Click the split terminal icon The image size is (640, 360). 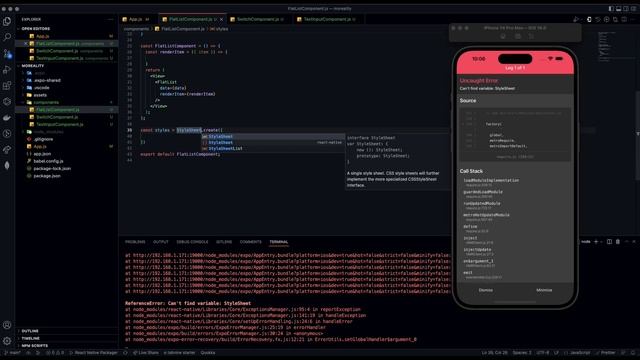coord(609,242)
